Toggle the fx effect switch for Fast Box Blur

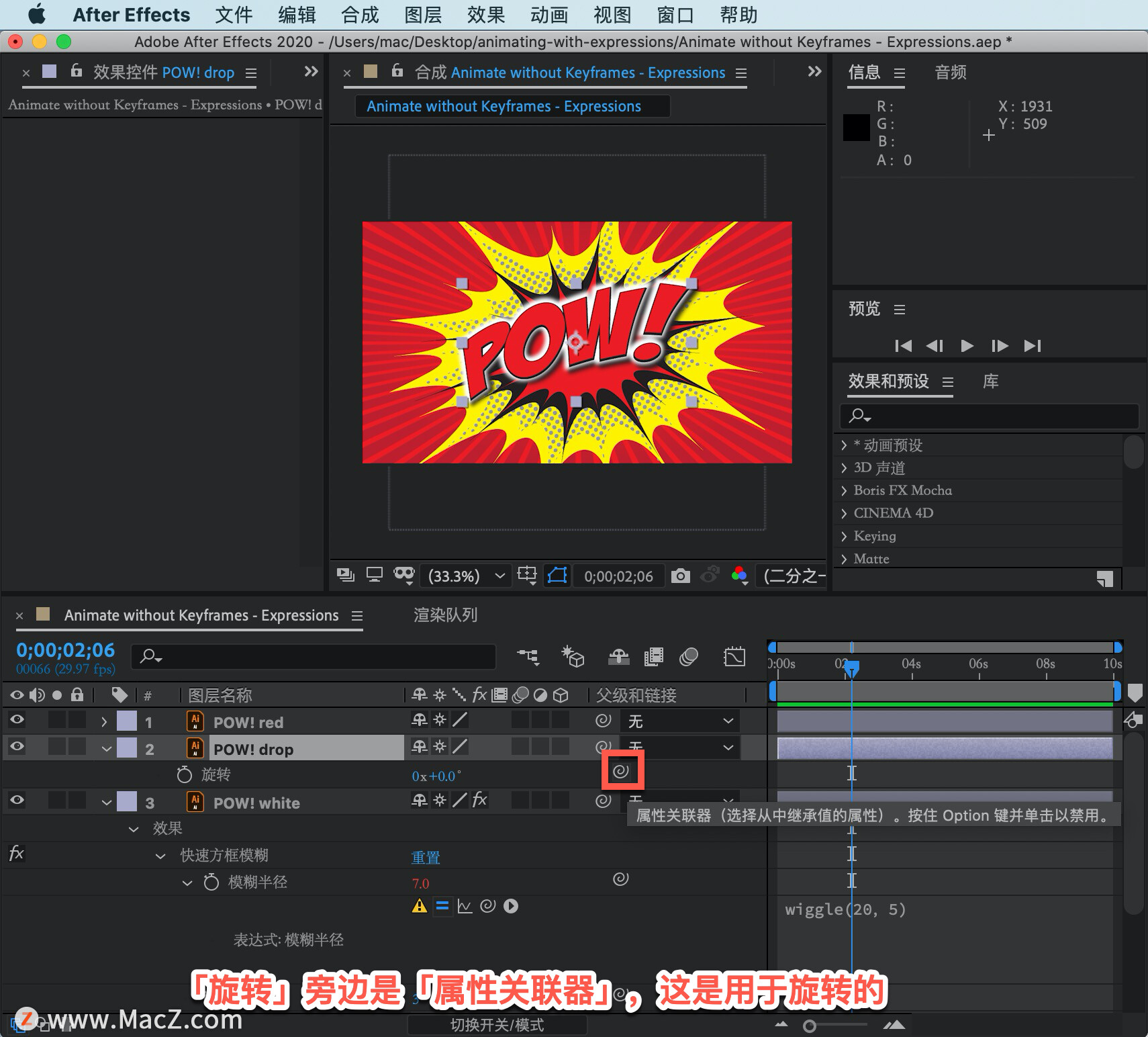point(16,854)
